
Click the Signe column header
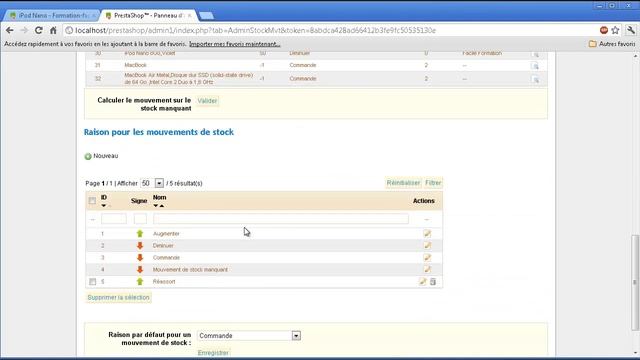click(x=139, y=201)
